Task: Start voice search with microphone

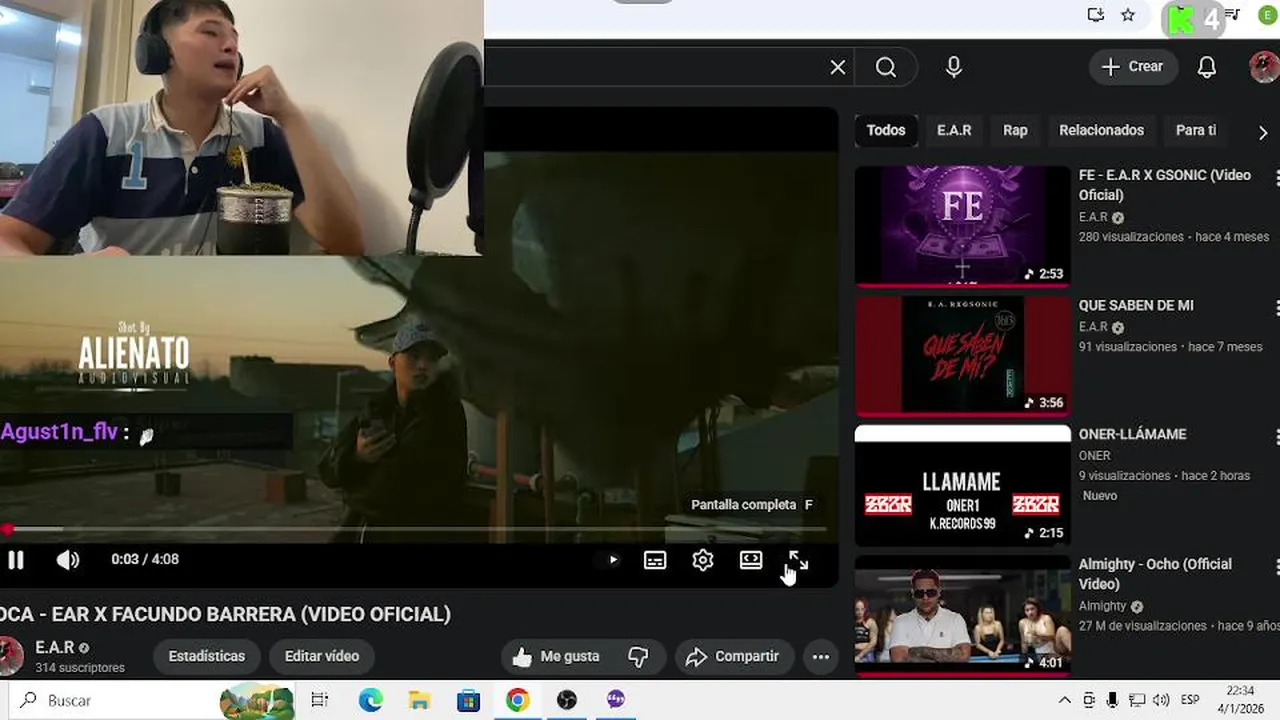Action: (954, 67)
